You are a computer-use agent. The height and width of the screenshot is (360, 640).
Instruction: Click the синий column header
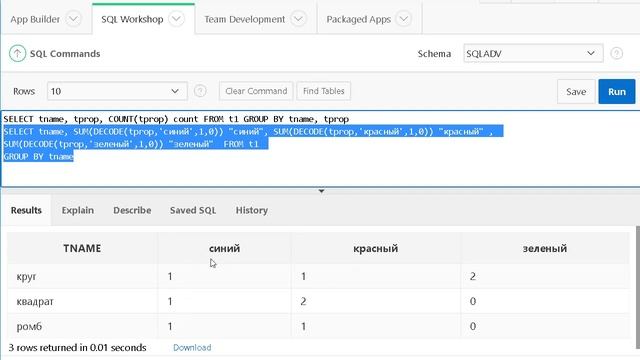[x=224, y=248]
